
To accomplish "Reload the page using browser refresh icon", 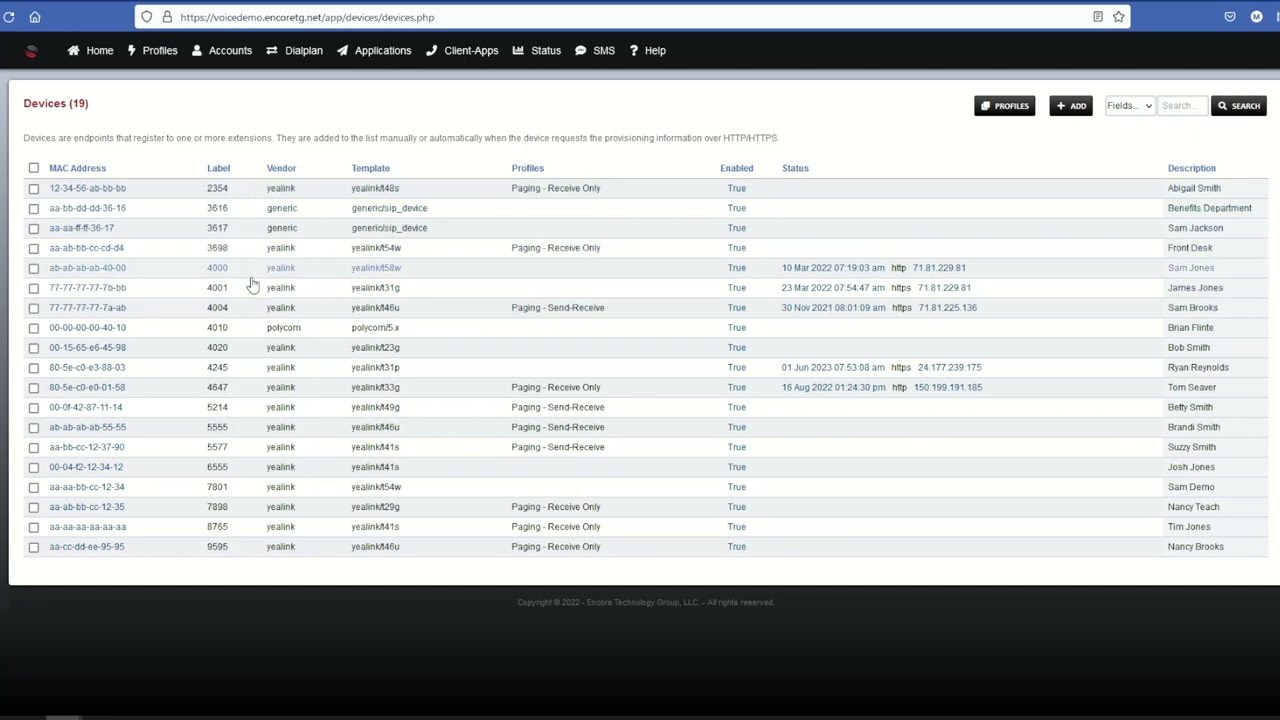I will tap(9, 17).
